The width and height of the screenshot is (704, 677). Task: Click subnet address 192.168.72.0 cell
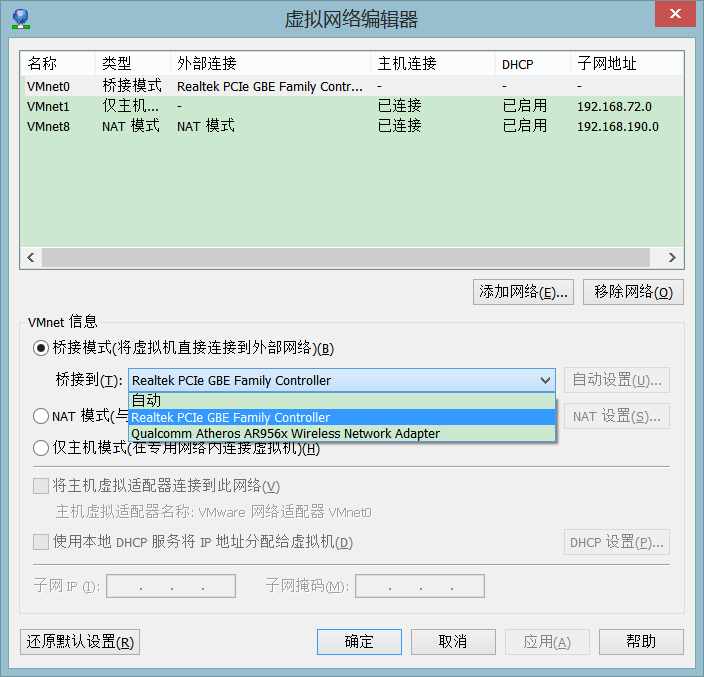pos(614,106)
